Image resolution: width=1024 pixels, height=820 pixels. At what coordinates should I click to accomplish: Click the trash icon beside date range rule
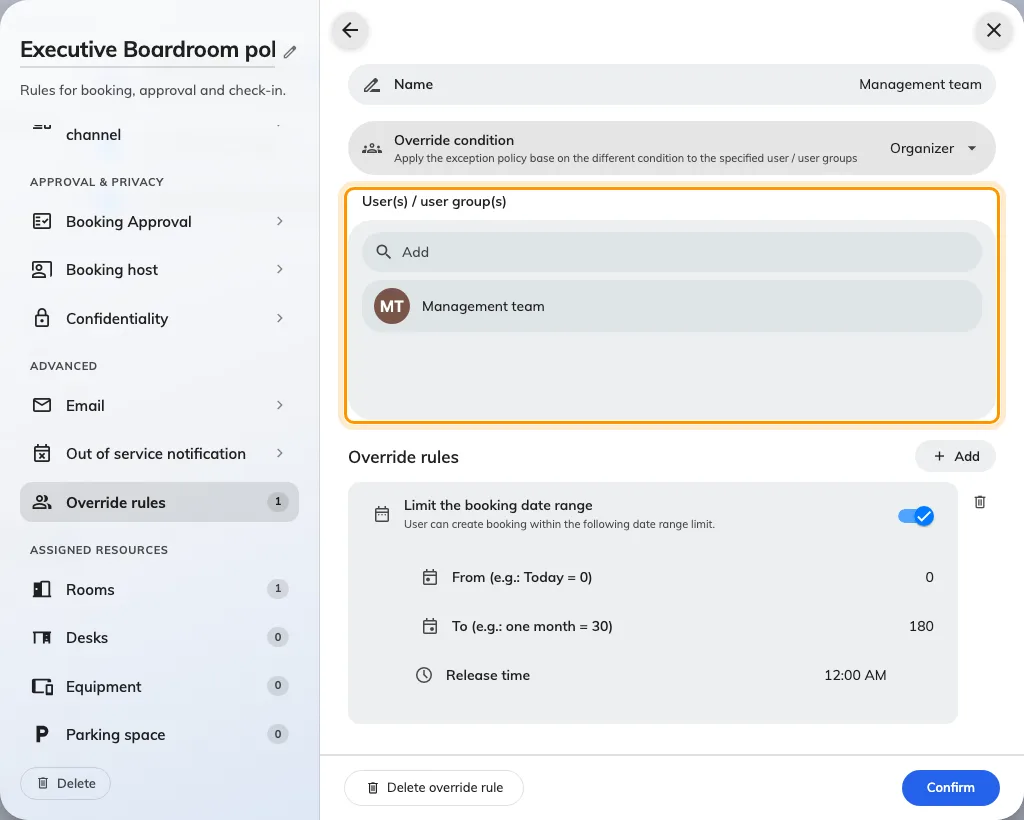[x=980, y=502]
